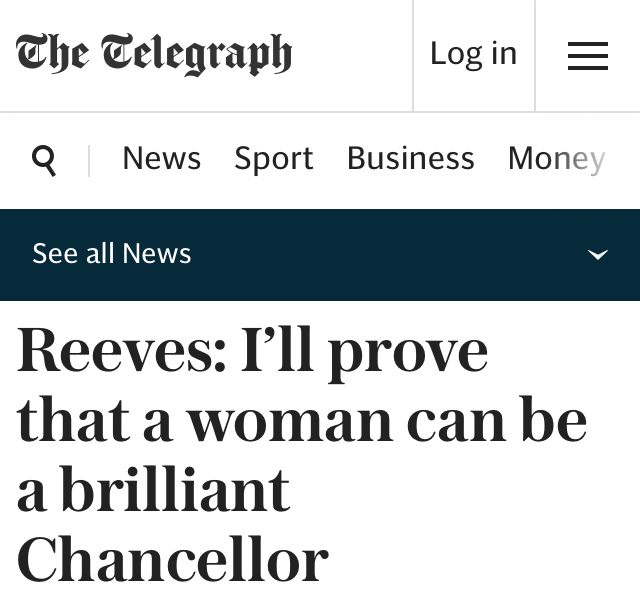The width and height of the screenshot is (640, 606).
Task: Open the News section
Action: pos(161,159)
